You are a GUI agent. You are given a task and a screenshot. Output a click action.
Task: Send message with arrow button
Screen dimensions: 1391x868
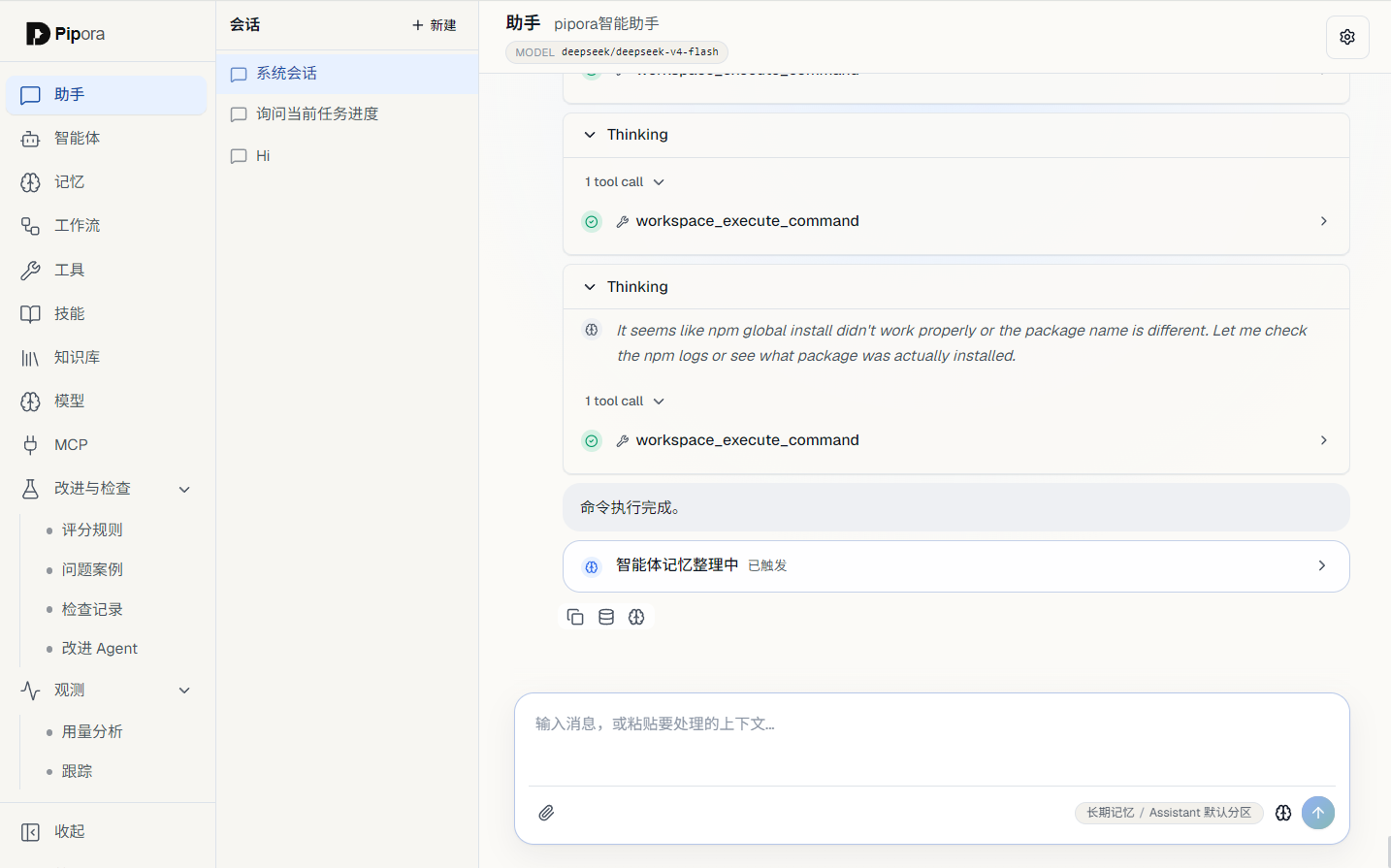coord(1318,813)
